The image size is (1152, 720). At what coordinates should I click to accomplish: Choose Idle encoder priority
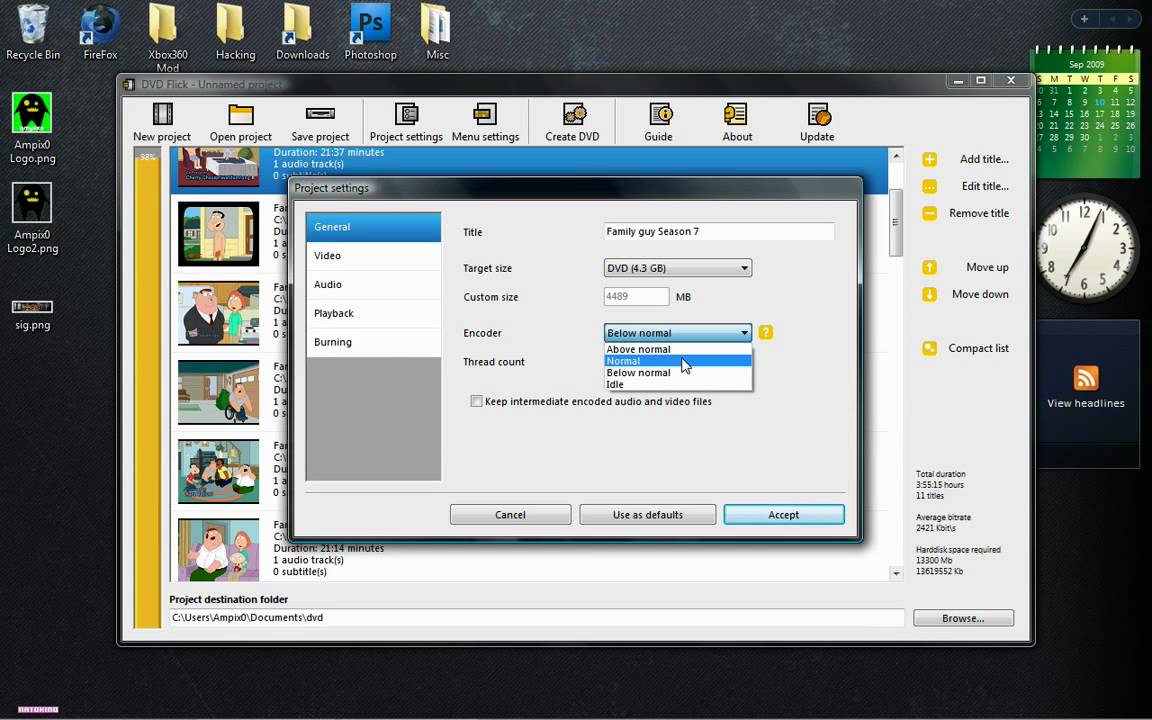pos(677,385)
